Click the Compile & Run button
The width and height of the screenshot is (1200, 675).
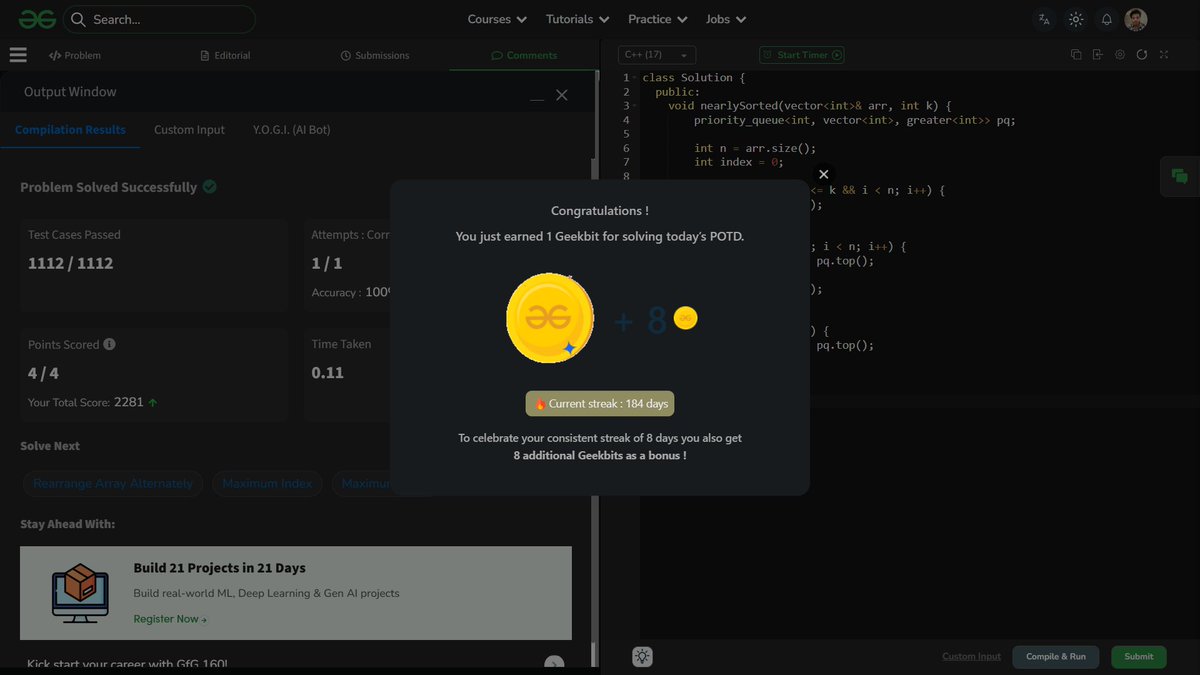coord(1056,657)
